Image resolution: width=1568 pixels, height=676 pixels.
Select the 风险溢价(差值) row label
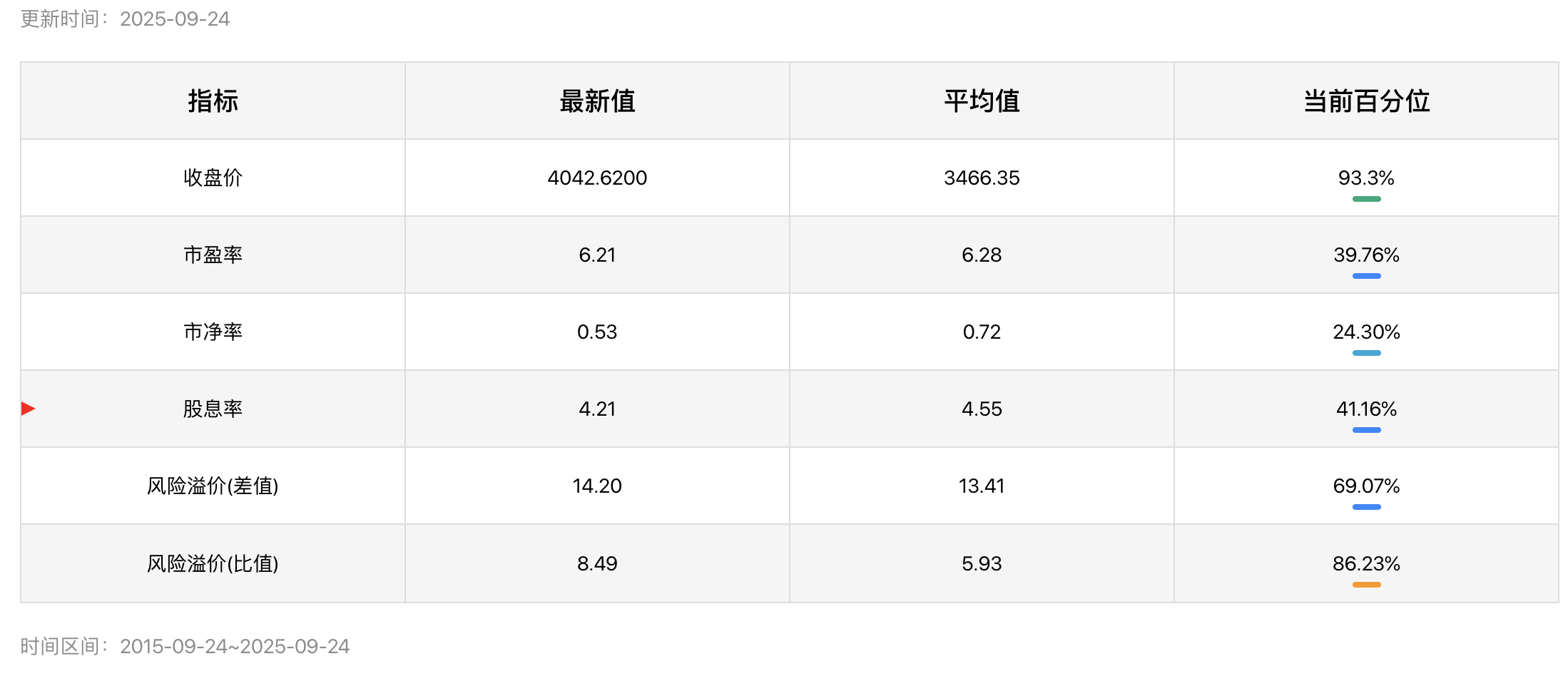click(x=213, y=486)
